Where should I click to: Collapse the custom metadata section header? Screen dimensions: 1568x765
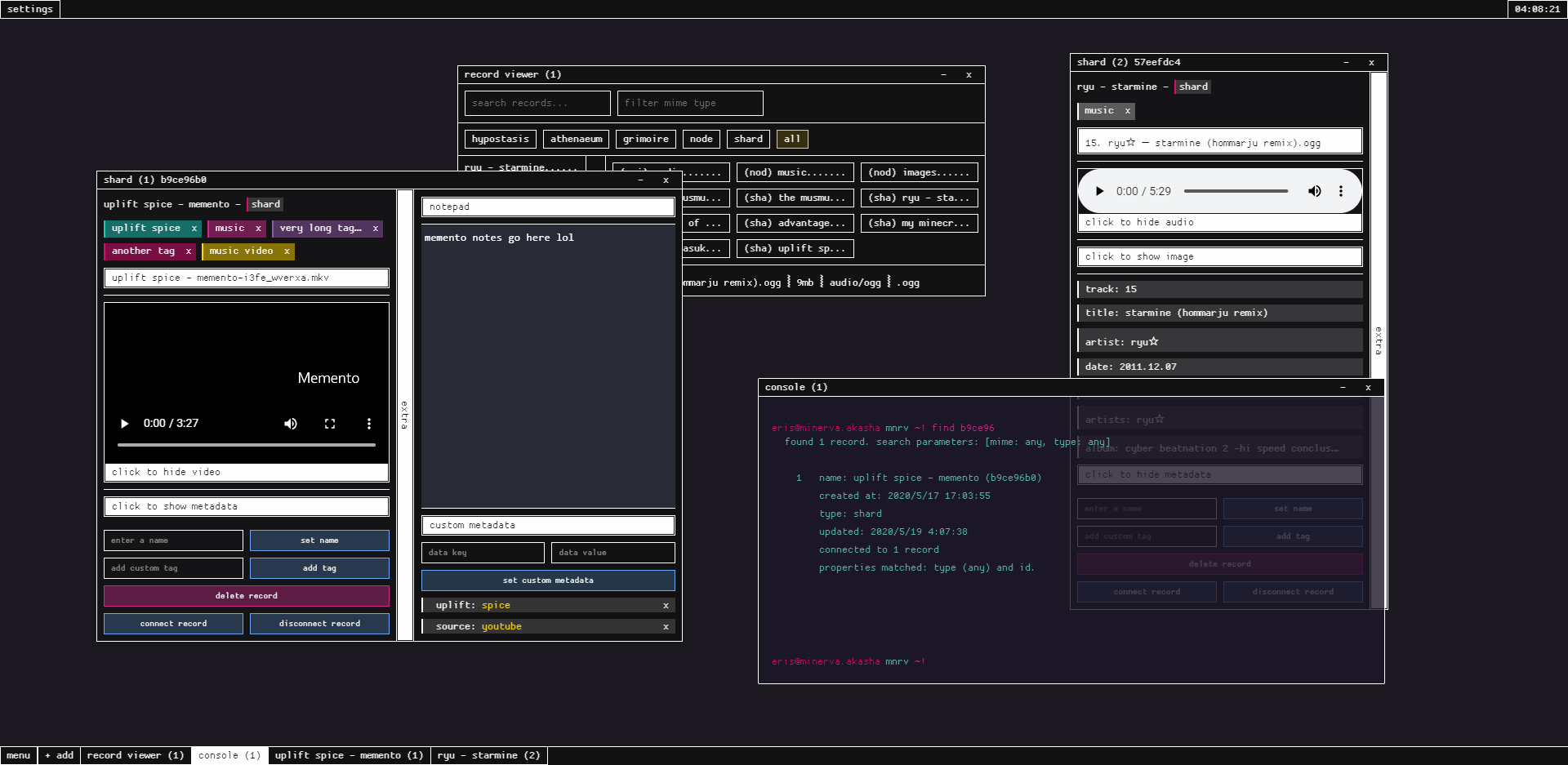548,525
